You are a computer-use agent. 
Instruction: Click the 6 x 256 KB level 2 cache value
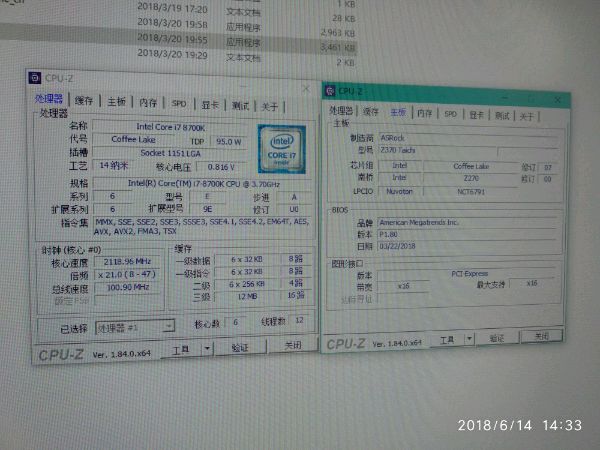[247, 284]
